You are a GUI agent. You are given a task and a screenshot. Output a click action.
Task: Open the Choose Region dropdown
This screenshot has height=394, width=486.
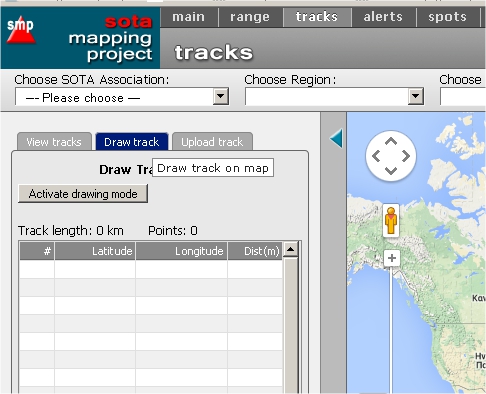(x=334, y=97)
